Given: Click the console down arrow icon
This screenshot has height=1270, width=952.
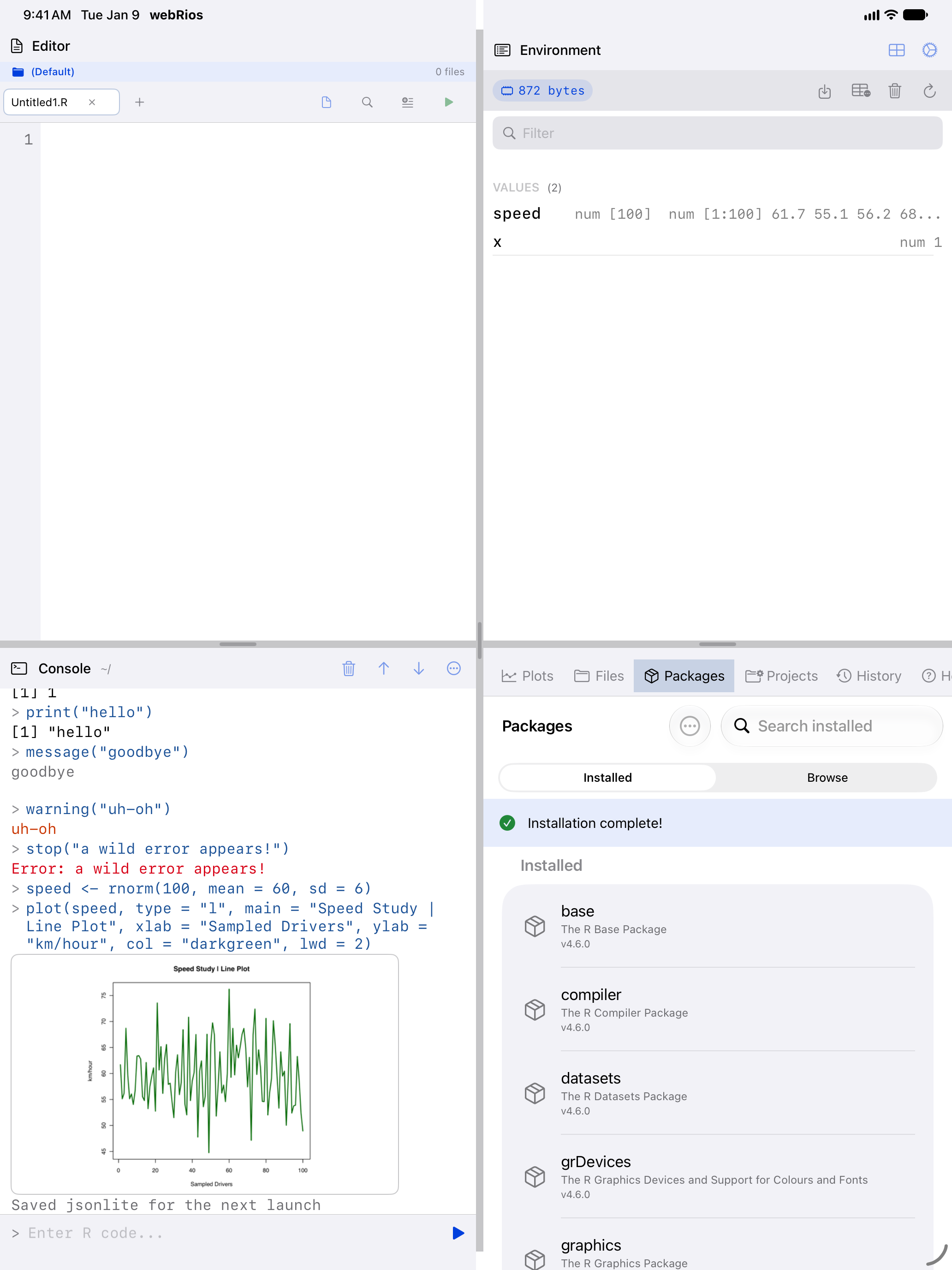Looking at the screenshot, I should click(x=419, y=668).
